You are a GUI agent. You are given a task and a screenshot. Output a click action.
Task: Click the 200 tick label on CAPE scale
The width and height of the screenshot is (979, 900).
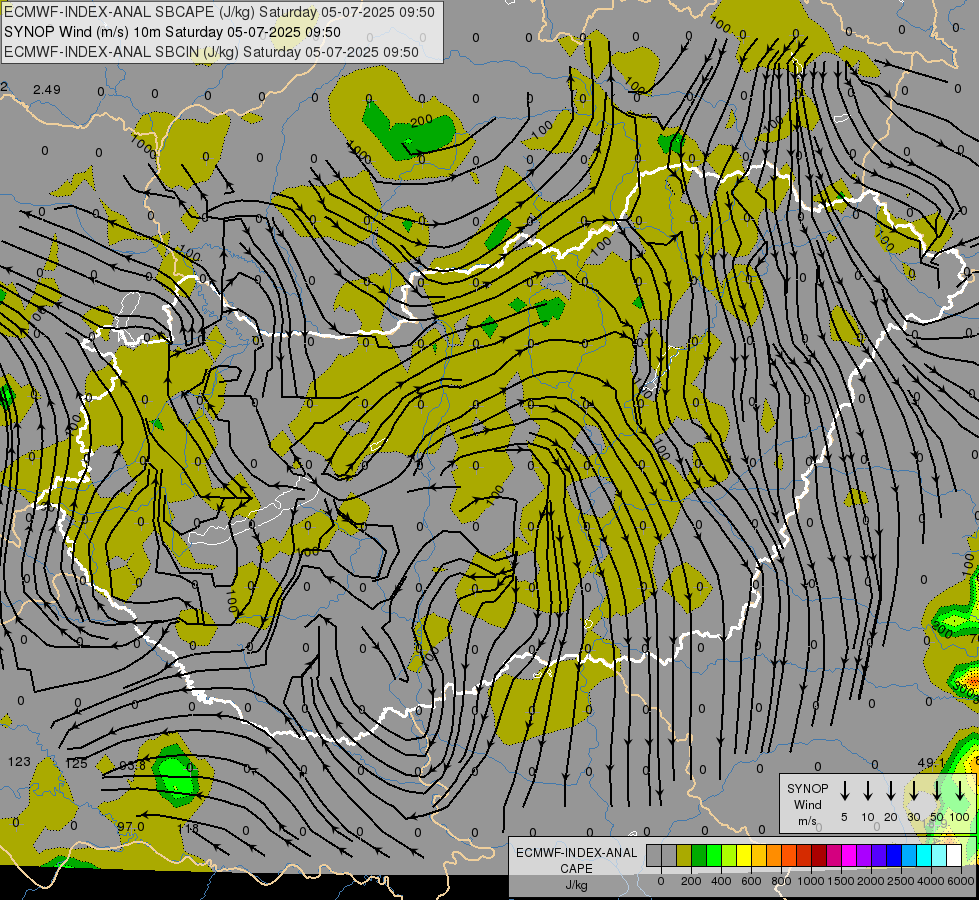click(691, 881)
